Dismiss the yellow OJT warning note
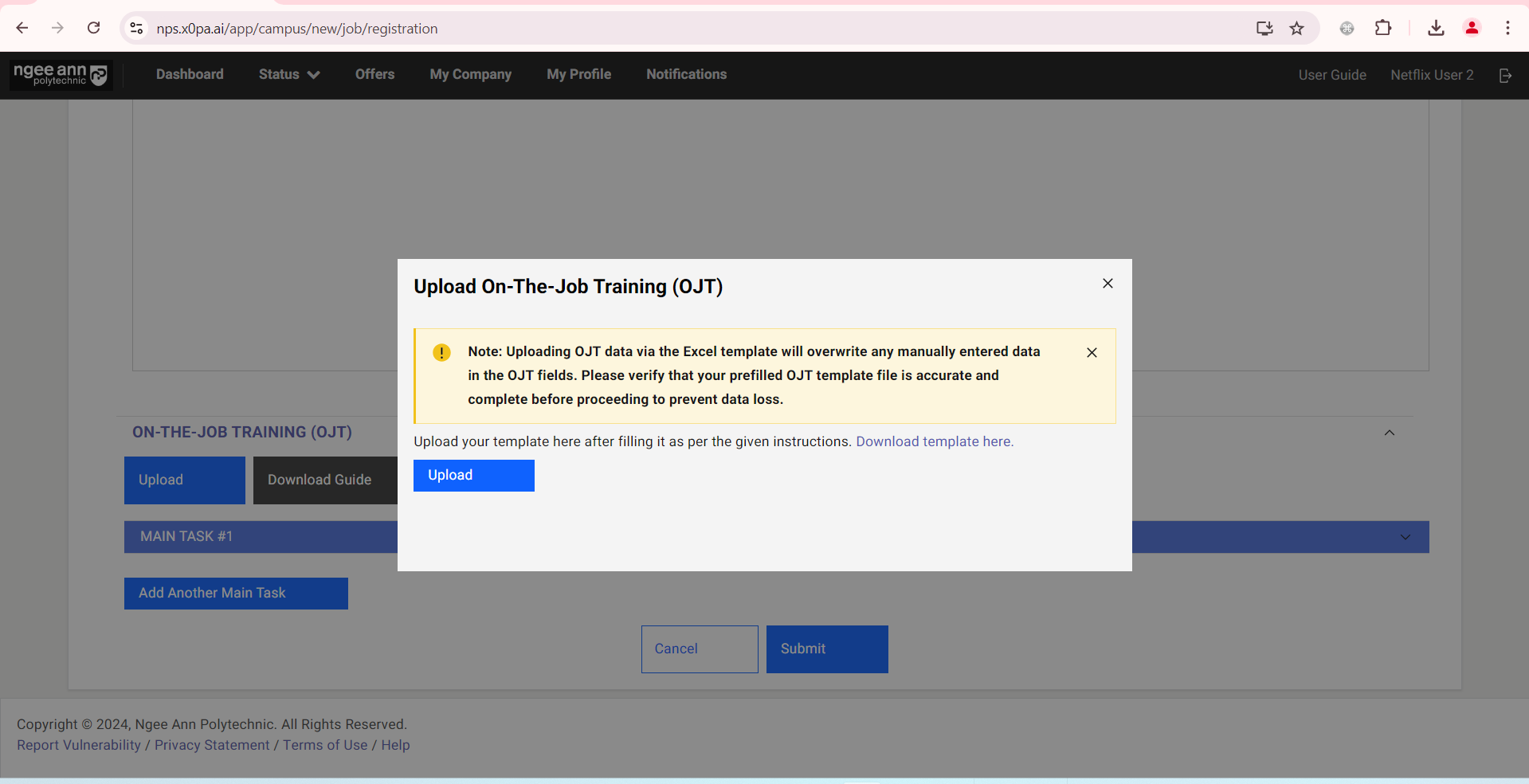The width and height of the screenshot is (1529, 784). [1092, 352]
